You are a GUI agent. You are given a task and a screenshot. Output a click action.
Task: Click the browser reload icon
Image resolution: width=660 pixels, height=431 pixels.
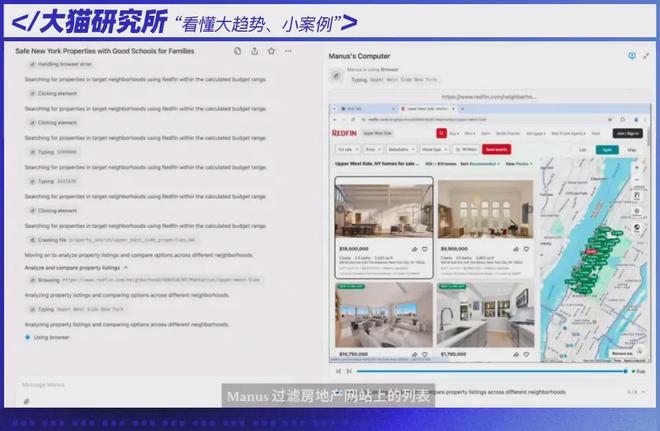click(353, 120)
